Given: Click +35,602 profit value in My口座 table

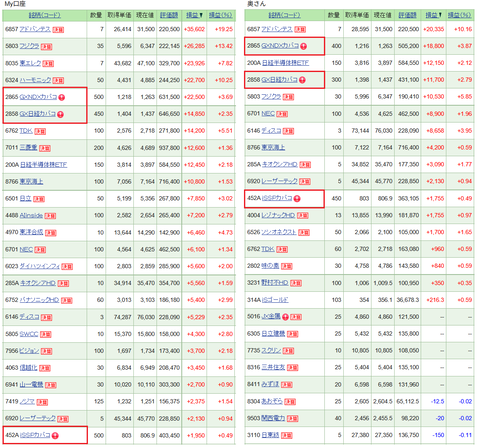Looking at the screenshot, I should coord(194,29).
